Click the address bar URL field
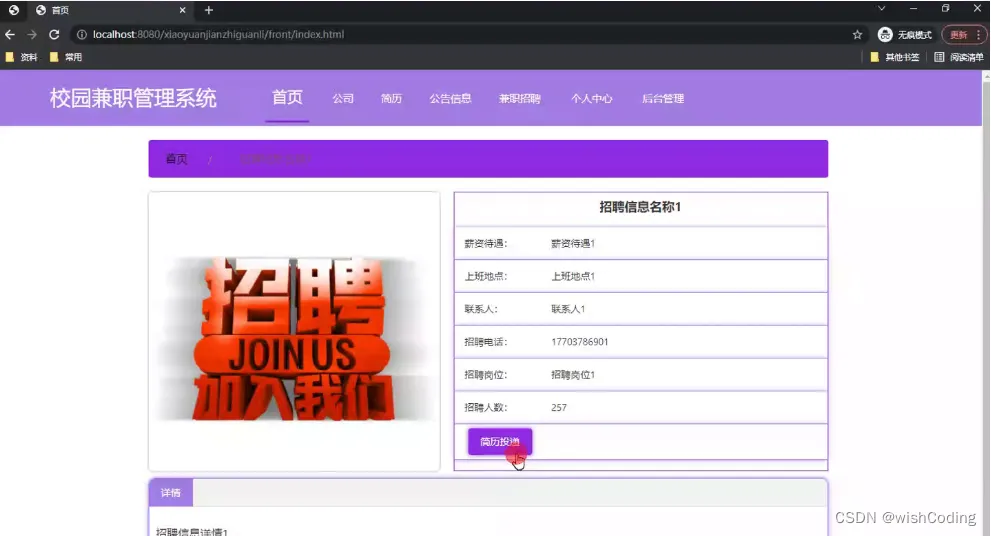Viewport: 991px width, 536px height. [x=468, y=35]
